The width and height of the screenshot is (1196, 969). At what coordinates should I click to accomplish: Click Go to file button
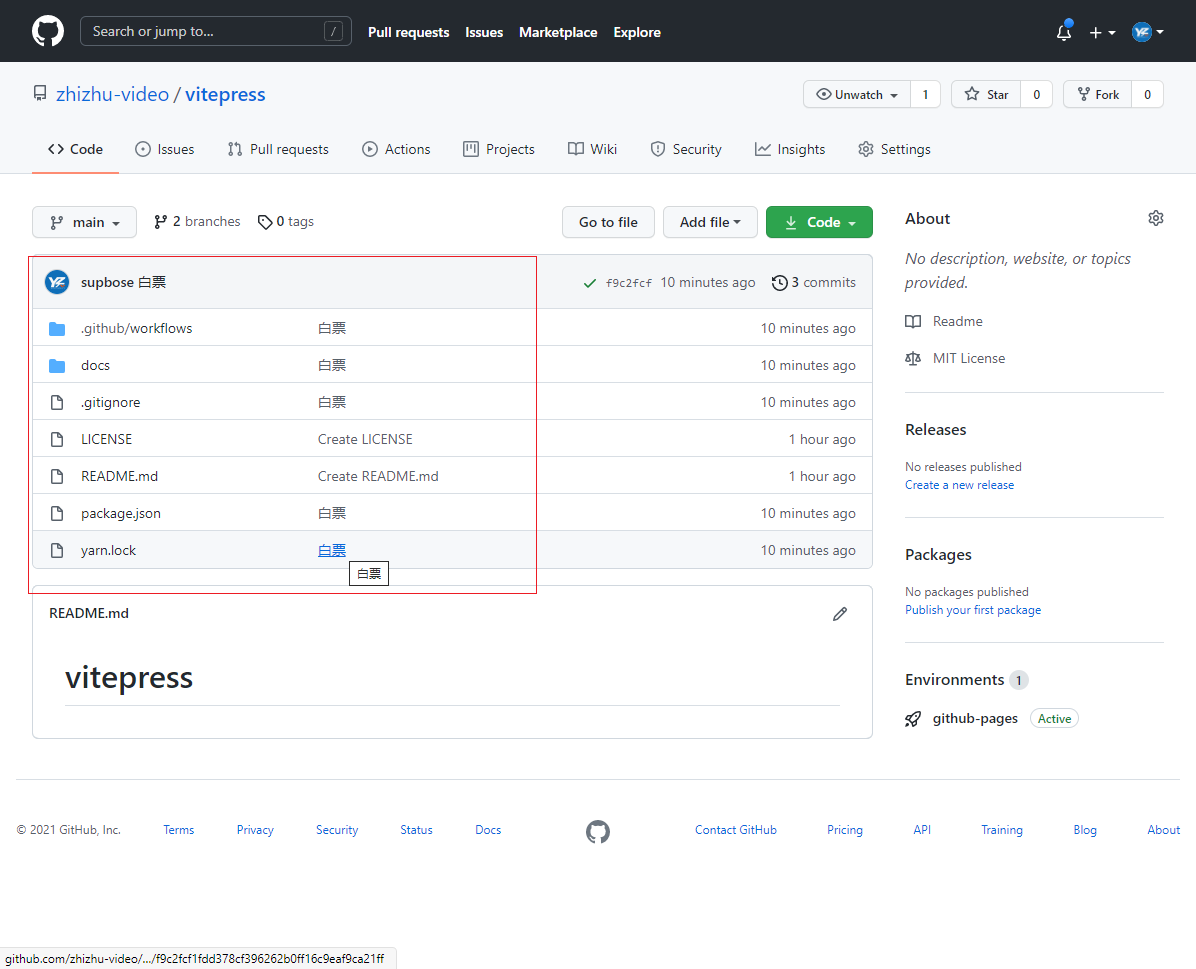[x=608, y=222]
